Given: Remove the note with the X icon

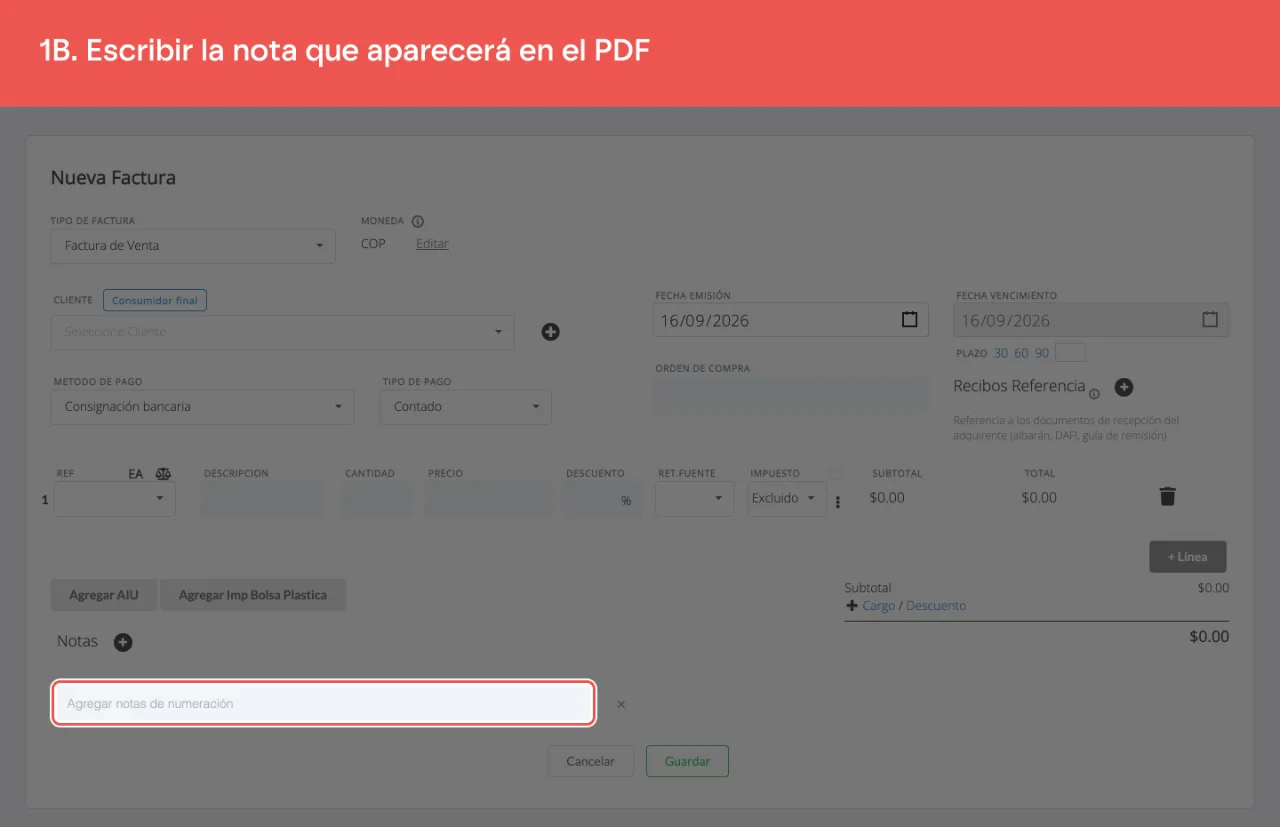Looking at the screenshot, I should click(621, 704).
